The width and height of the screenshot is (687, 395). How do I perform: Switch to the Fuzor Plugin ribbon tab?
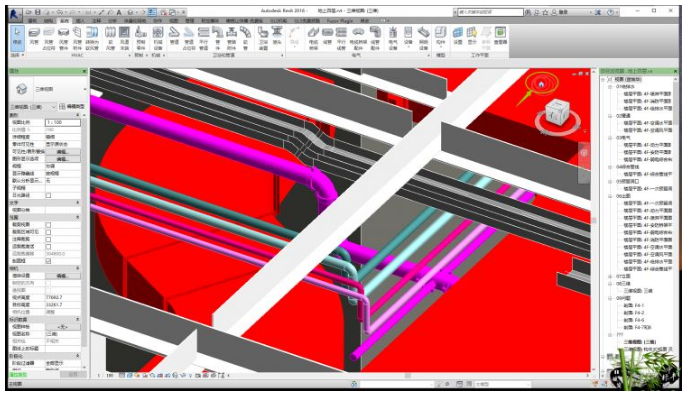tap(340, 21)
